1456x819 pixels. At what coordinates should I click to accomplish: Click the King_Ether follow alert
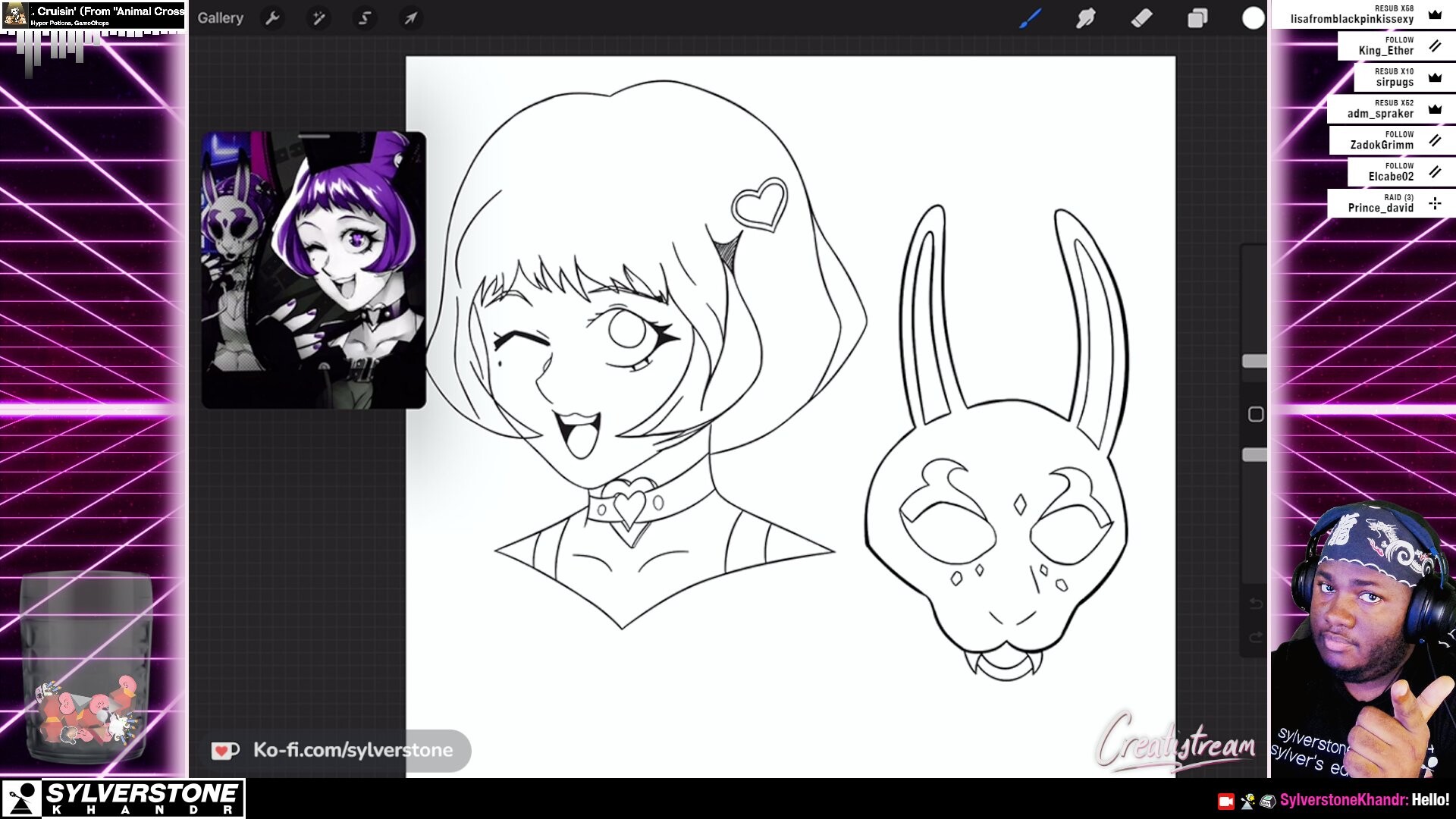click(x=1396, y=45)
